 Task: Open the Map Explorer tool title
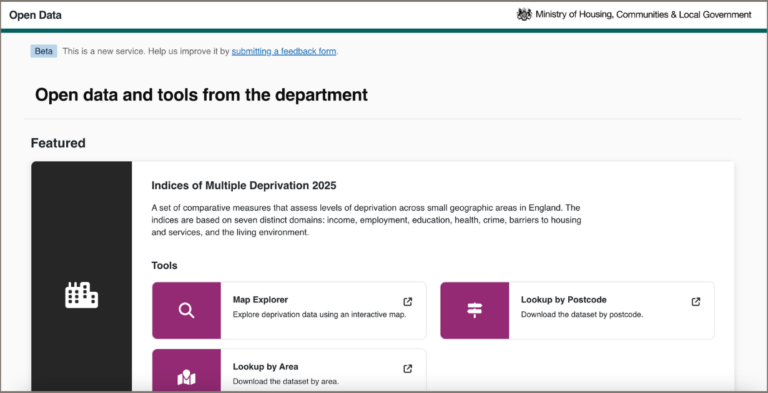click(x=260, y=299)
